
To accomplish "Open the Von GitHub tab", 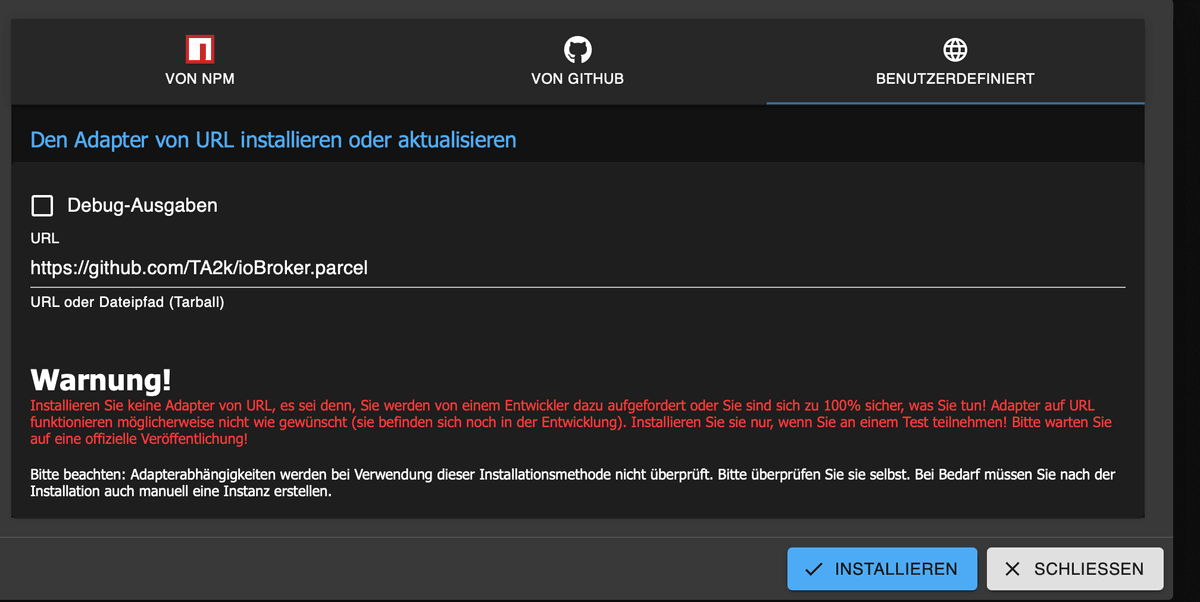I will (577, 60).
